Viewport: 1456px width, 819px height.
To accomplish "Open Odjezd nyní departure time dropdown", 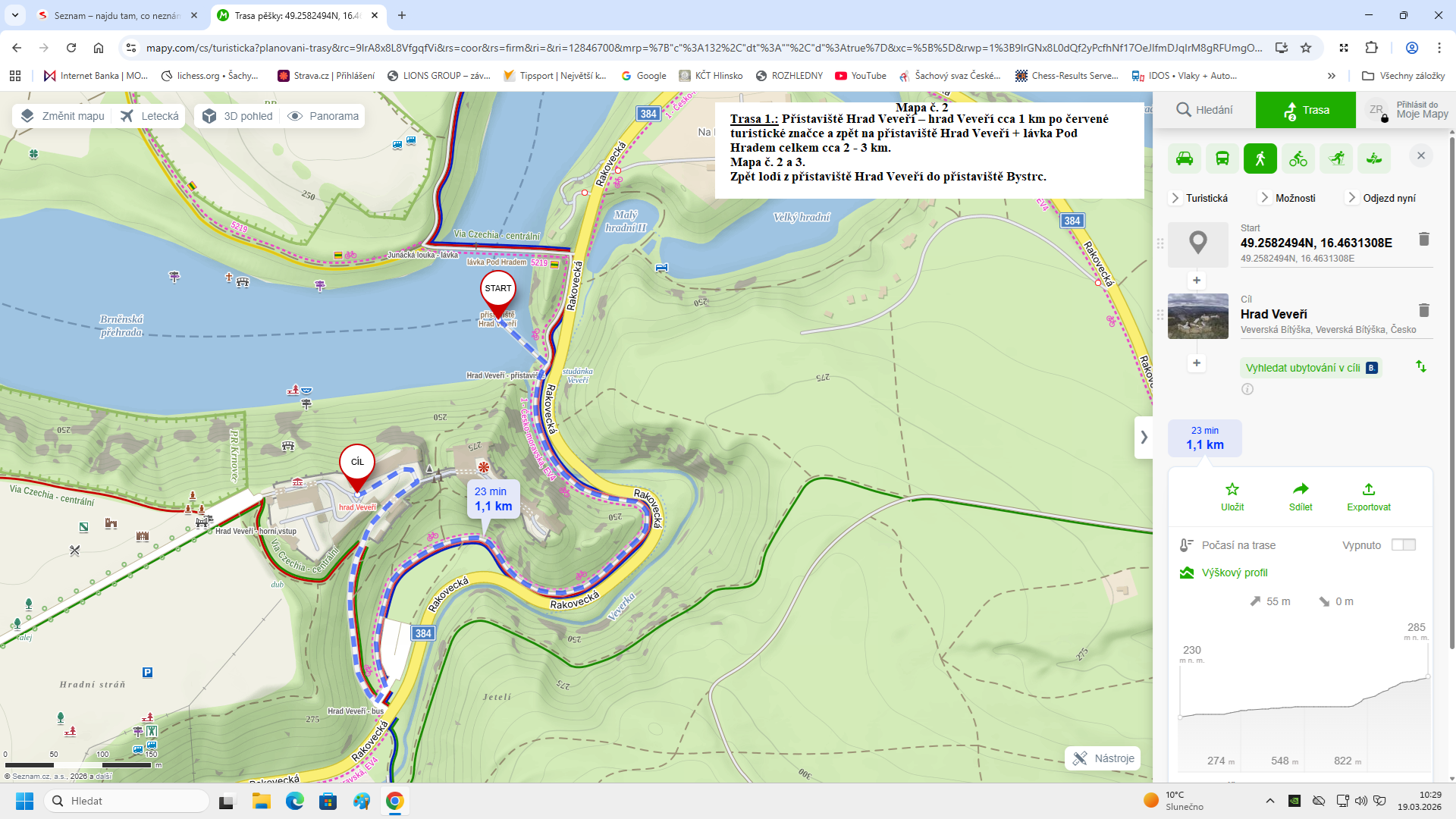I will pyautogui.click(x=1381, y=198).
